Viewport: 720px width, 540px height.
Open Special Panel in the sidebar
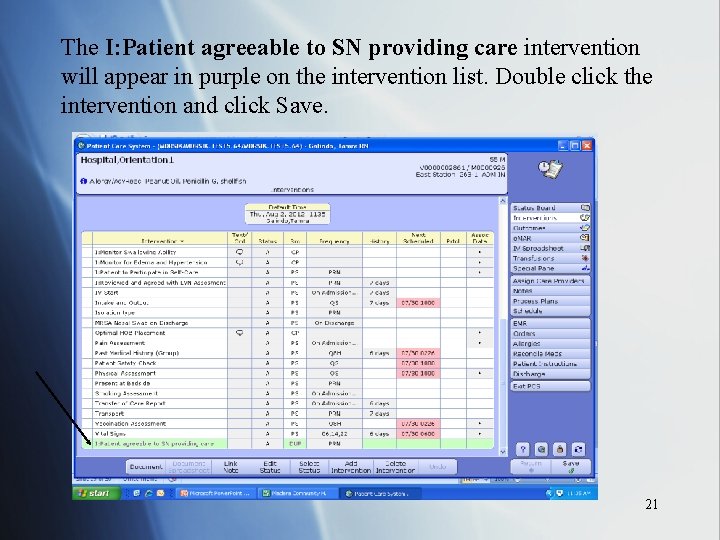[551, 269]
